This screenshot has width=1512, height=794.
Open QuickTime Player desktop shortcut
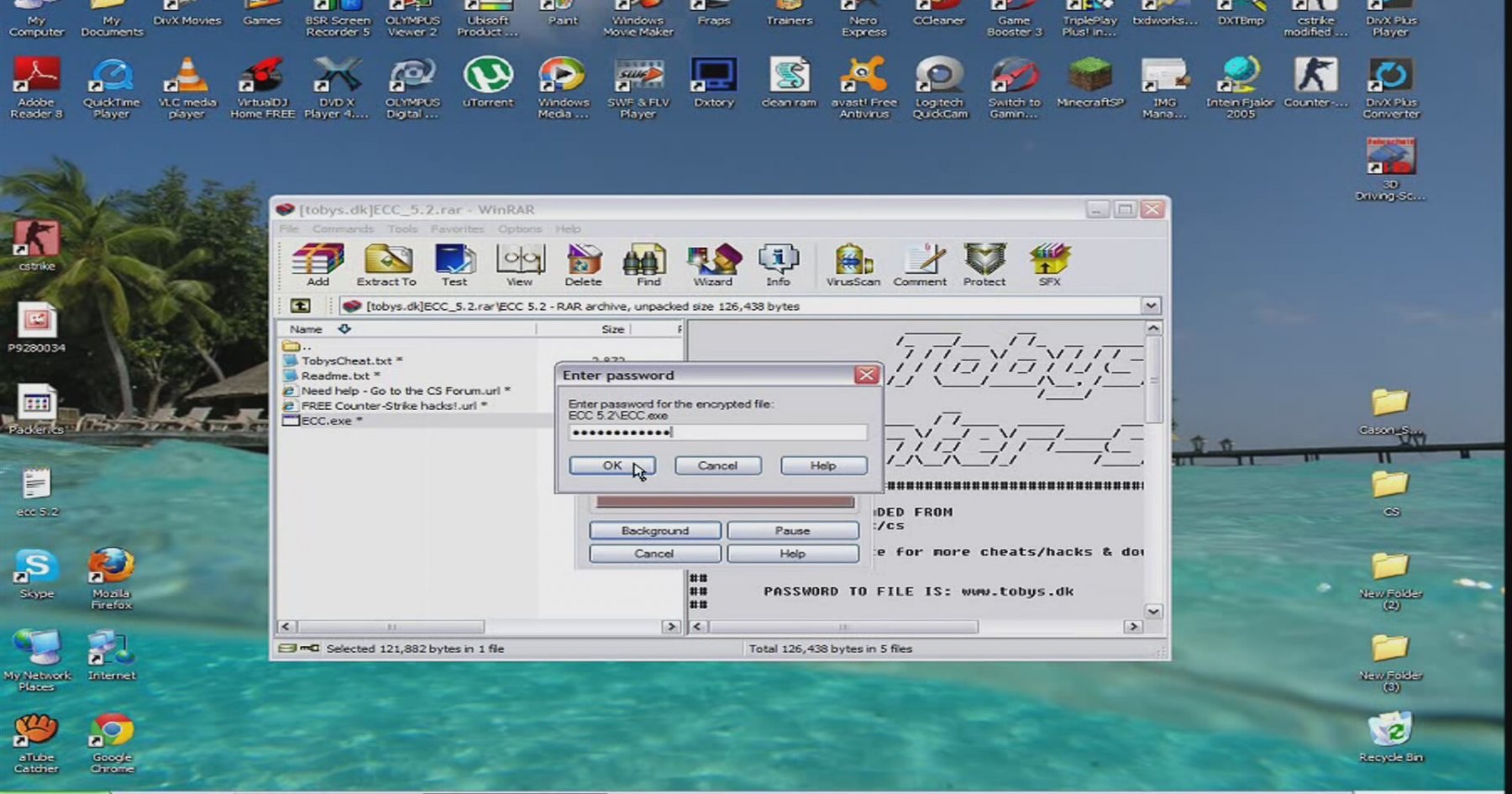(x=112, y=88)
